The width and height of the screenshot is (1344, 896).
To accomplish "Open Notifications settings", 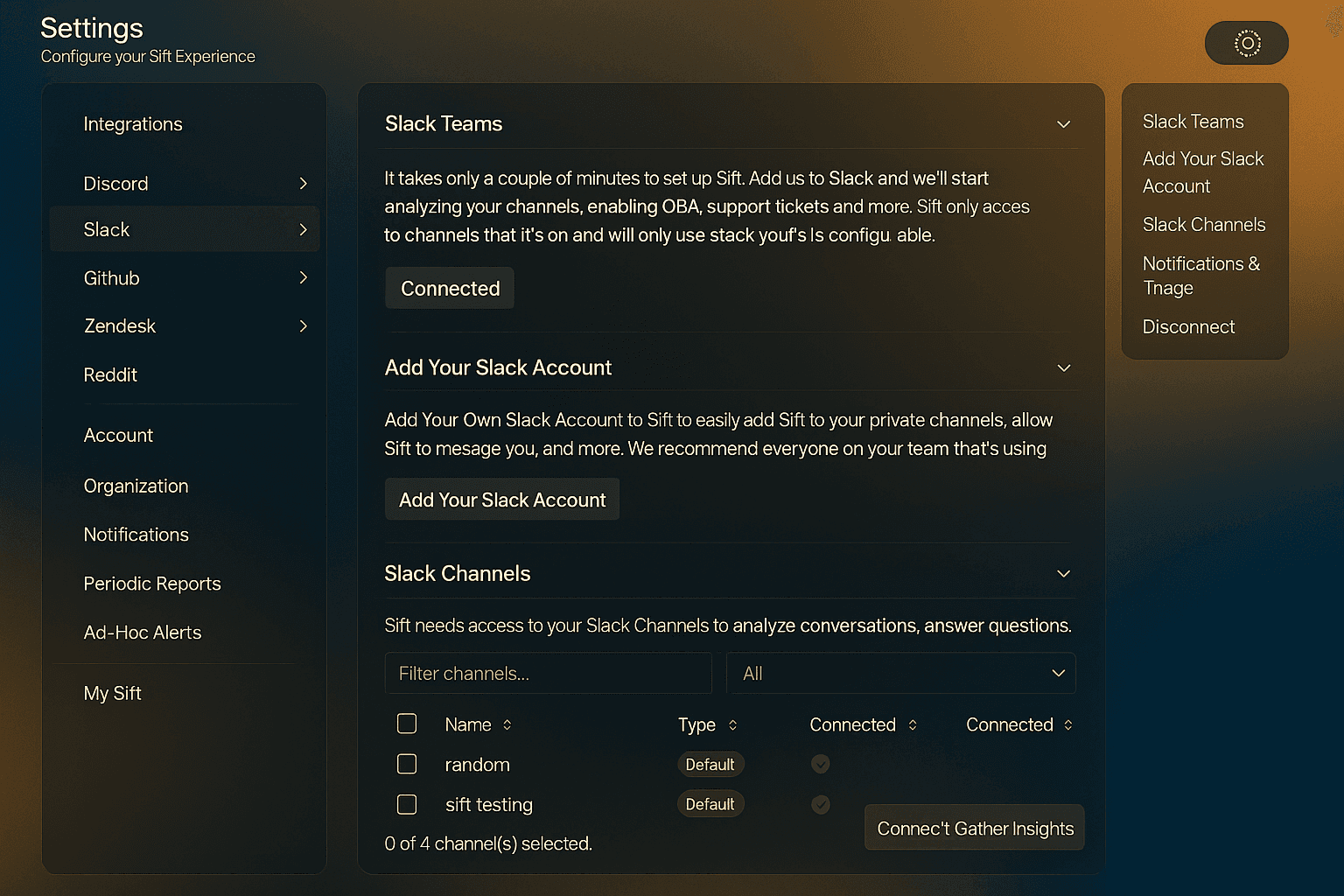I will click(x=136, y=535).
